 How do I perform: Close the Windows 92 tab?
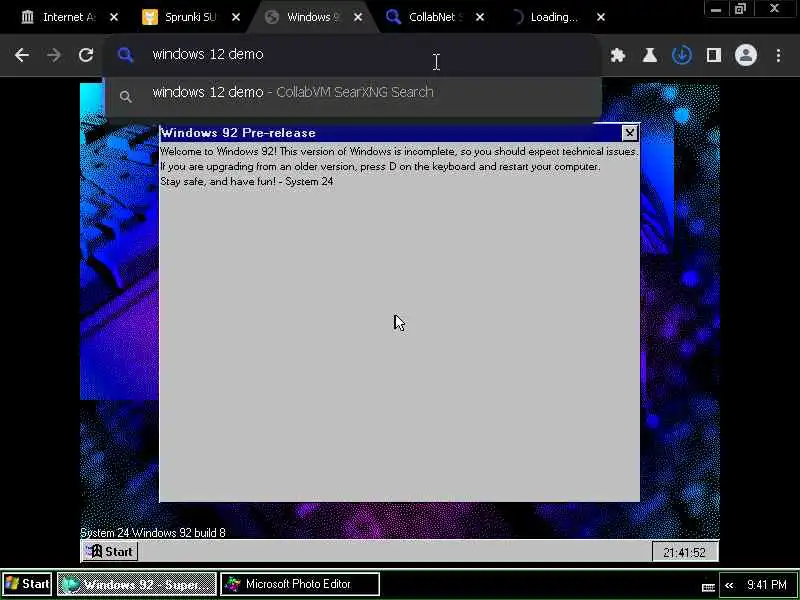pos(358,17)
